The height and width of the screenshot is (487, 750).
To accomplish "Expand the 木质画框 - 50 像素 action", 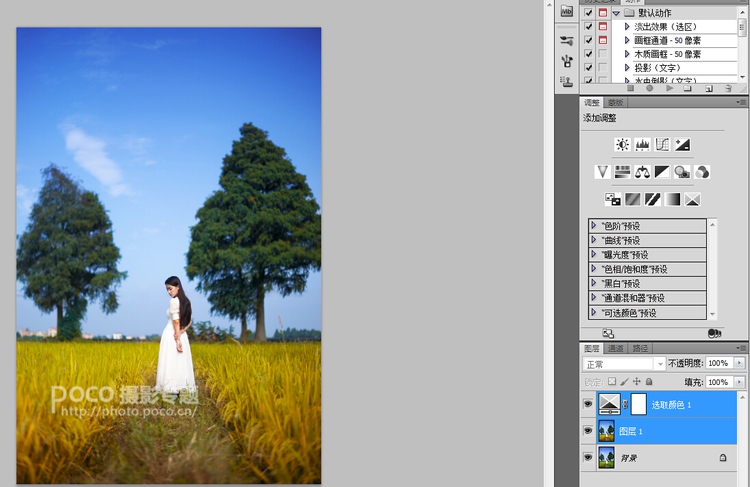I will tap(627, 54).
